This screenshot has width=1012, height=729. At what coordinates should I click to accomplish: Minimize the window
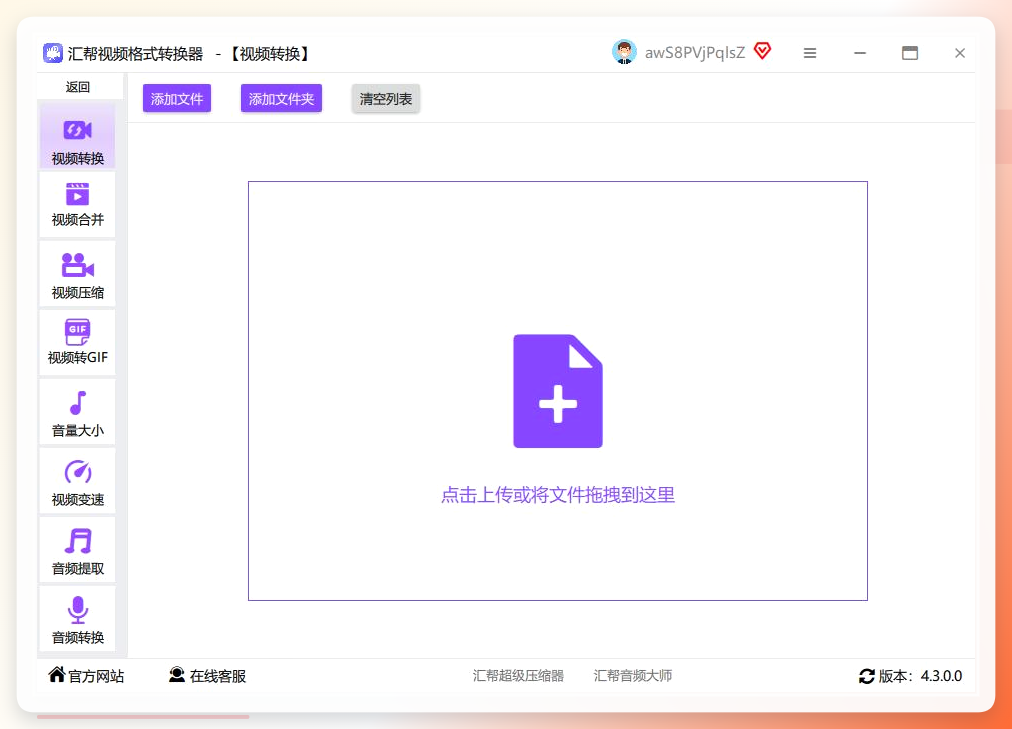coord(860,53)
